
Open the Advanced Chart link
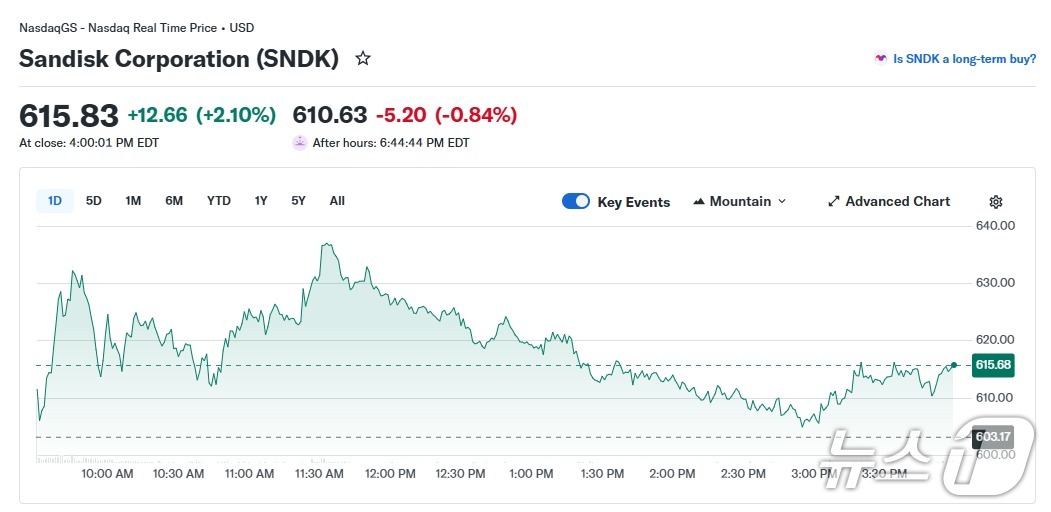tap(897, 202)
